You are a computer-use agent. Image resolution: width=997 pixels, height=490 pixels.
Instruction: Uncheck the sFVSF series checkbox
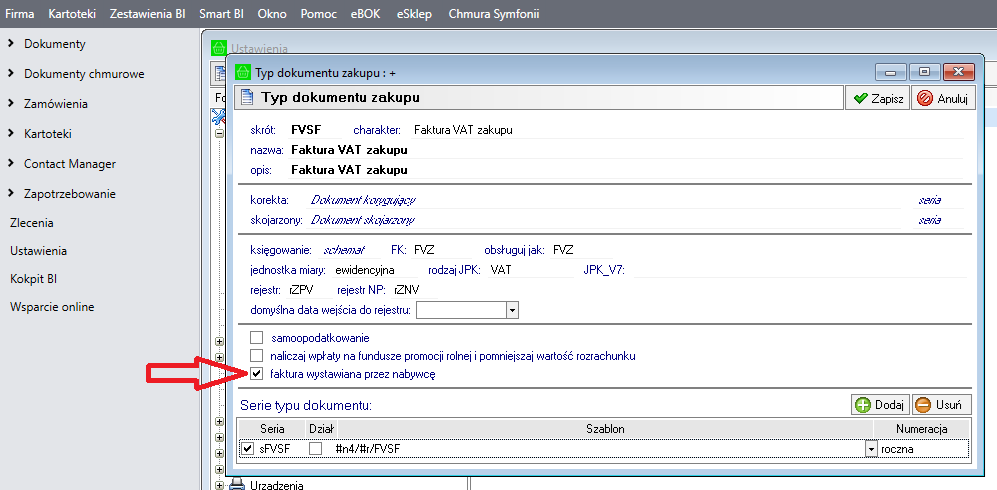(247, 449)
